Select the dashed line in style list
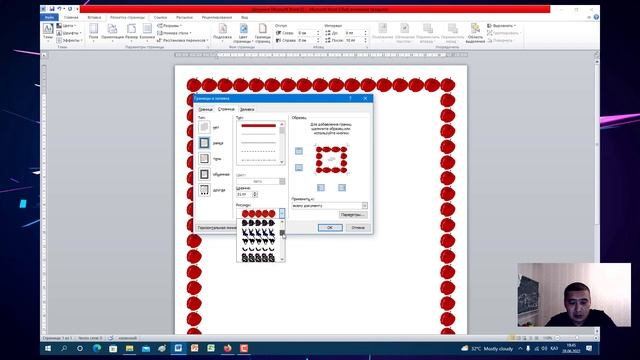Image resolution: width=640 pixels, height=360 pixels. tap(258, 151)
